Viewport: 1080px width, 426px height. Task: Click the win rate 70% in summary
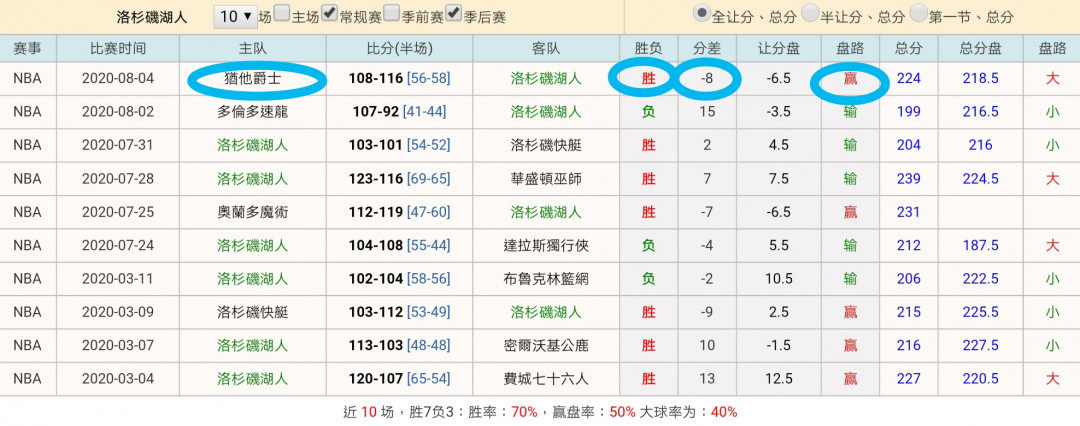click(x=524, y=412)
